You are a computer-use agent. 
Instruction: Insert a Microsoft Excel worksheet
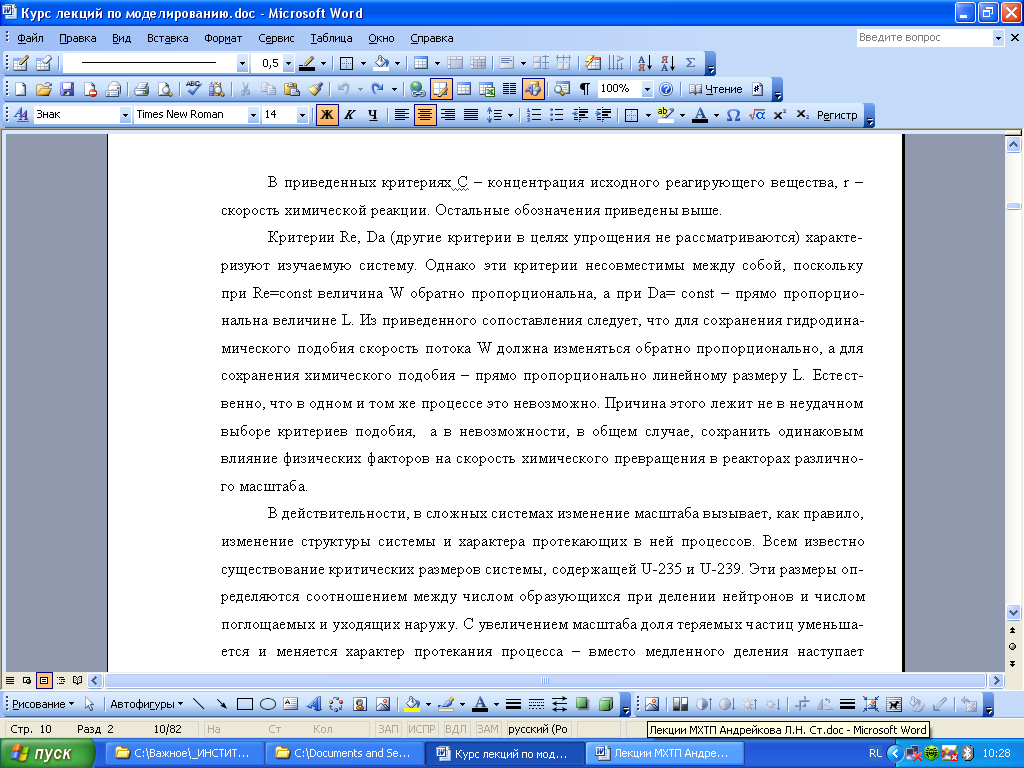pos(487,89)
